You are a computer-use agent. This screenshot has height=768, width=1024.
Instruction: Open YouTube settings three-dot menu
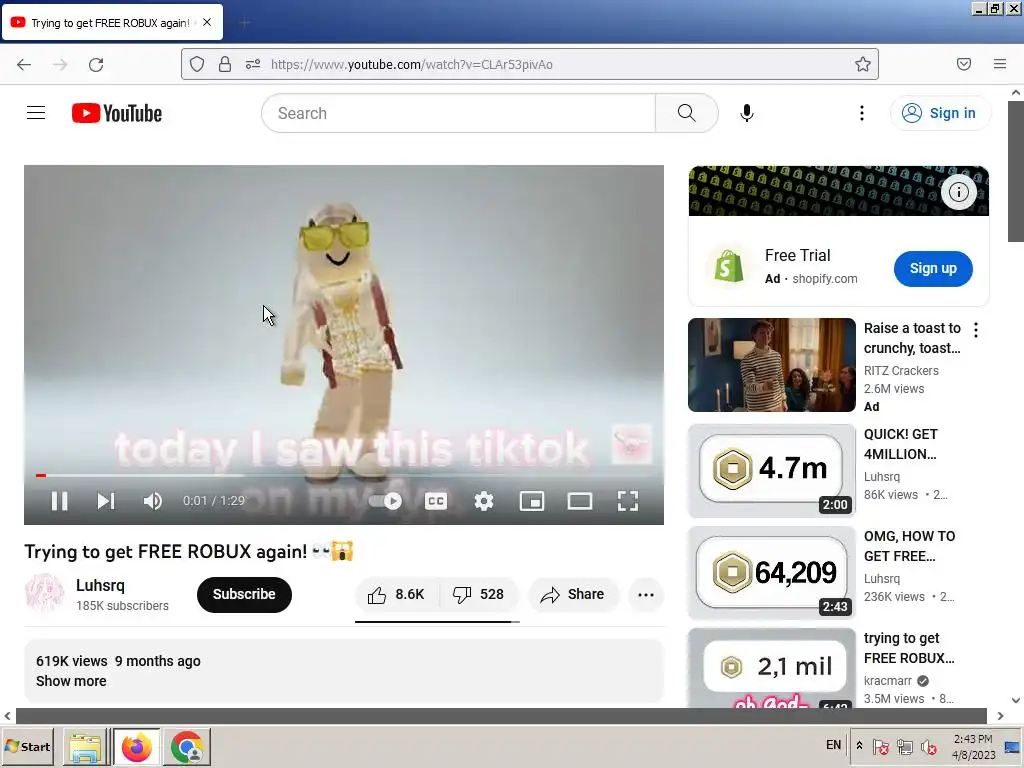861,113
